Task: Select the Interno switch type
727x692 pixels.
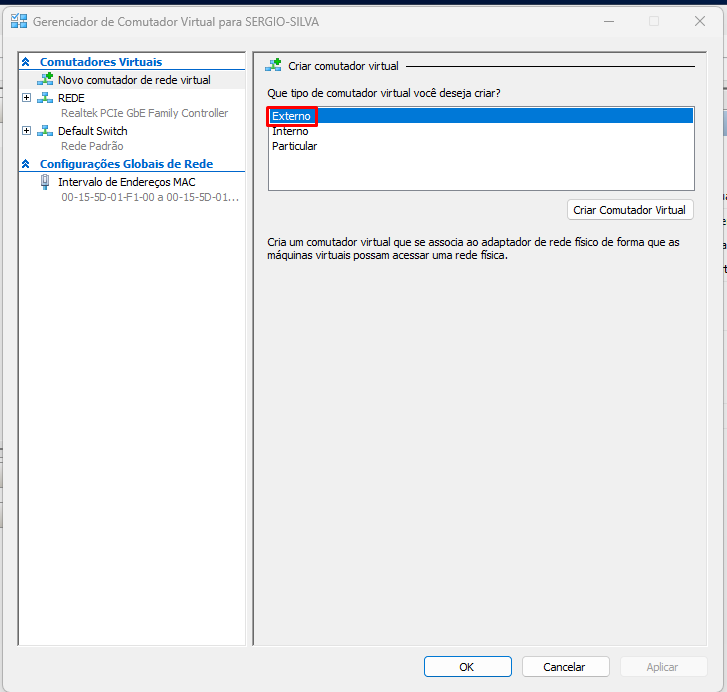Action: [290, 131]
